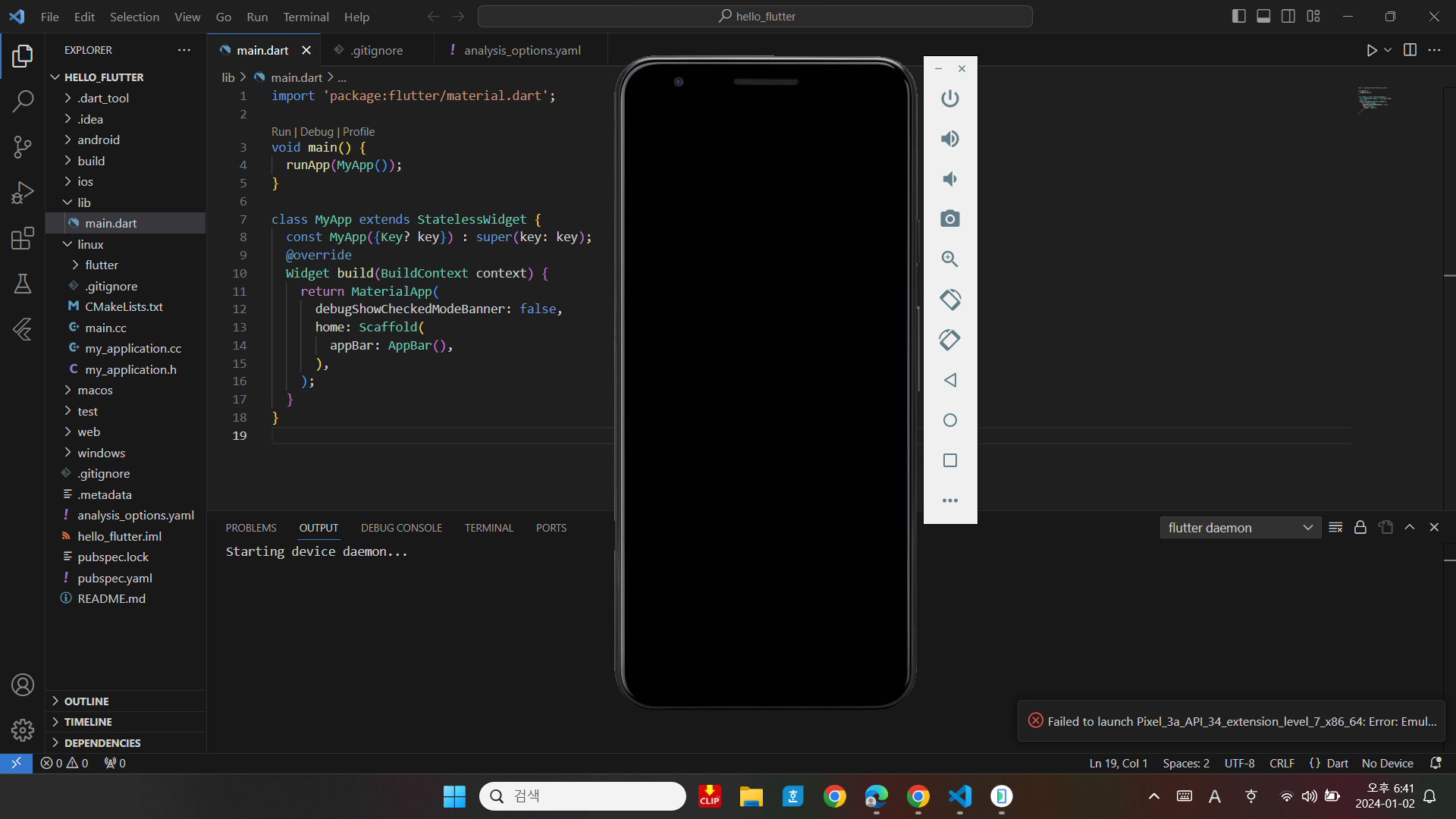Image resolution: width=1456 pixels, height=819 pixels.
Task: Open the remote window indicator
Action: pos(16,763)
